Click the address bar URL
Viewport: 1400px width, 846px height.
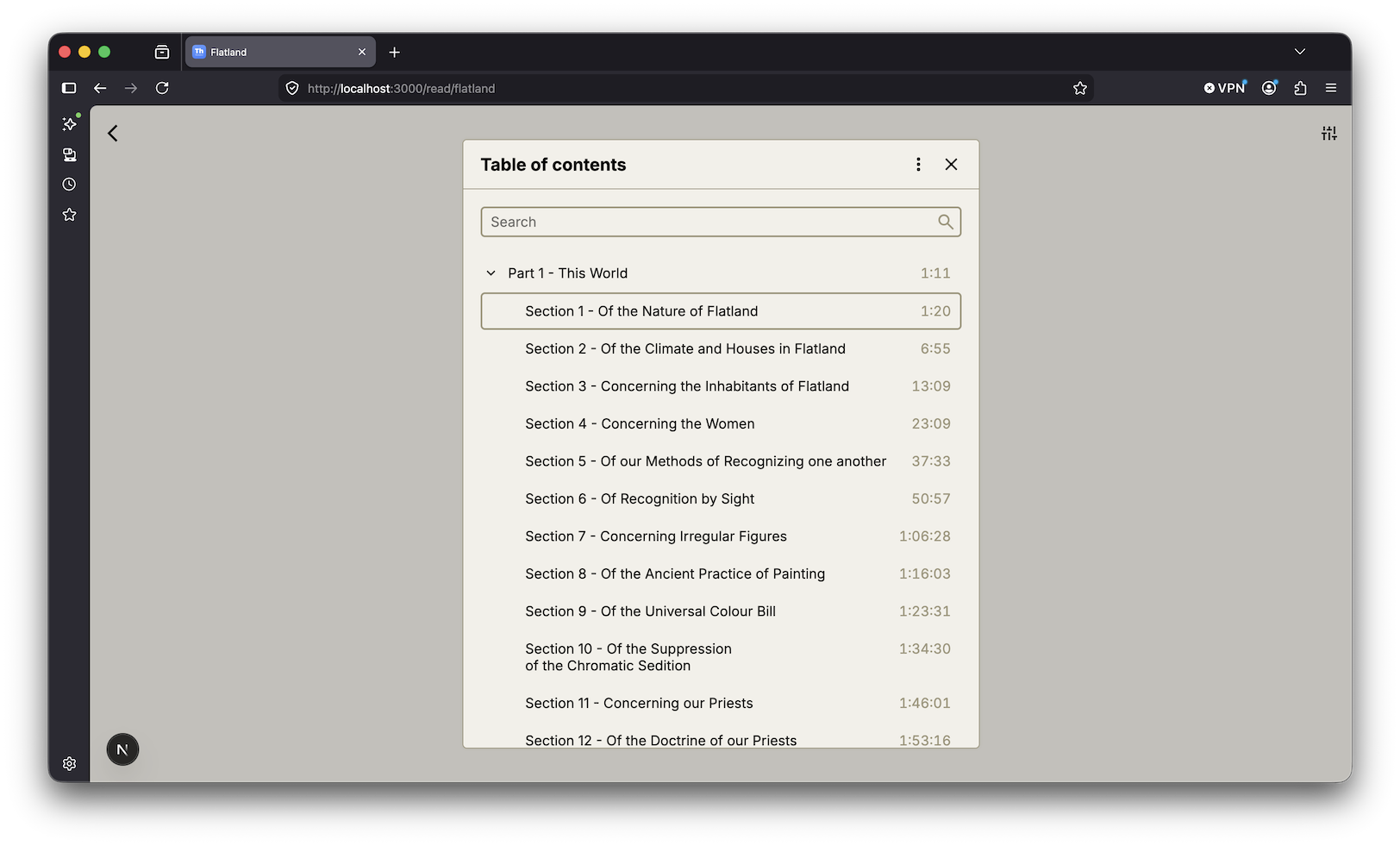[x=401, y=89]
